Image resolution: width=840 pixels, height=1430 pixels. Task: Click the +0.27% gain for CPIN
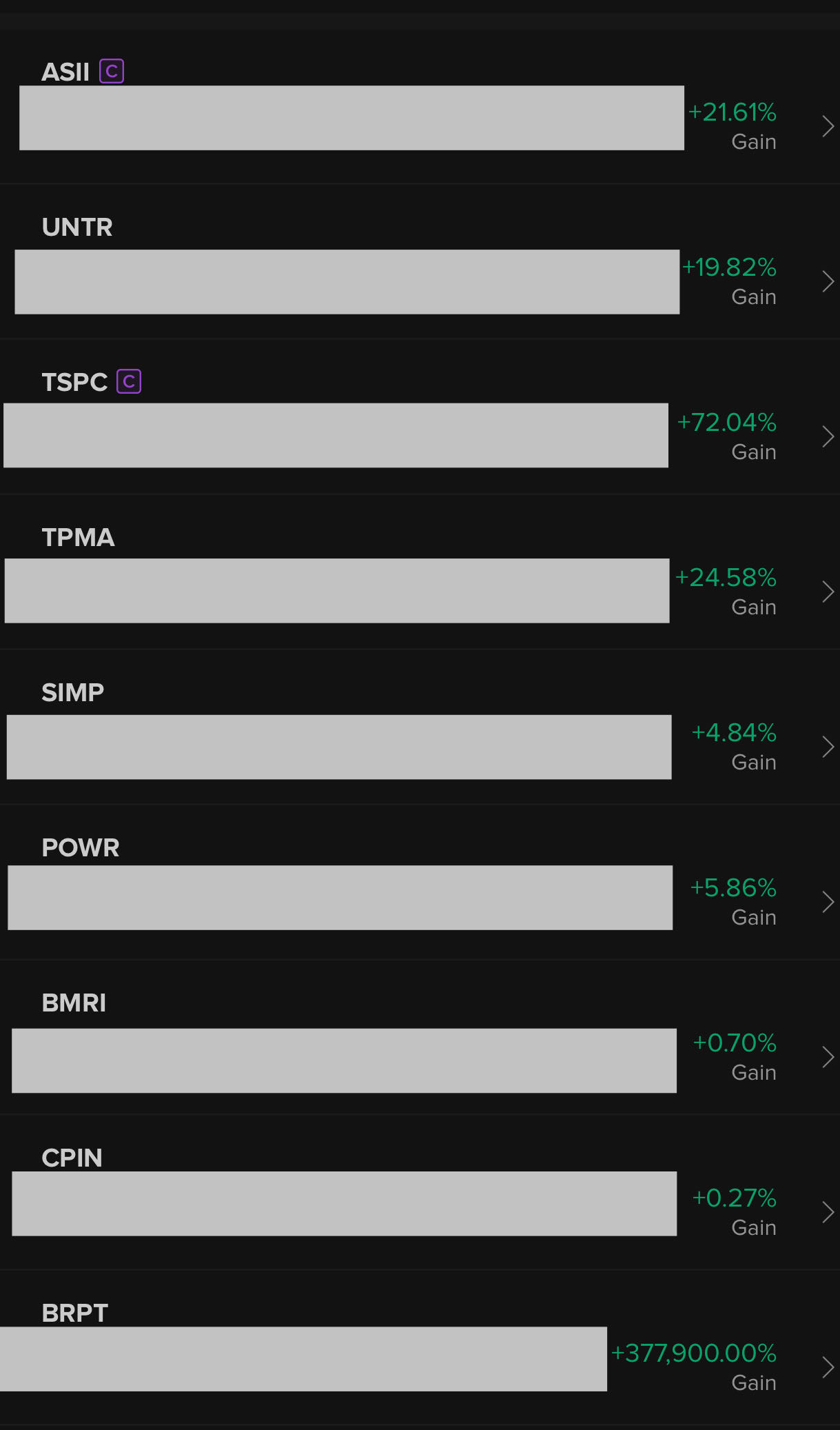click(x=735, y=1198)
